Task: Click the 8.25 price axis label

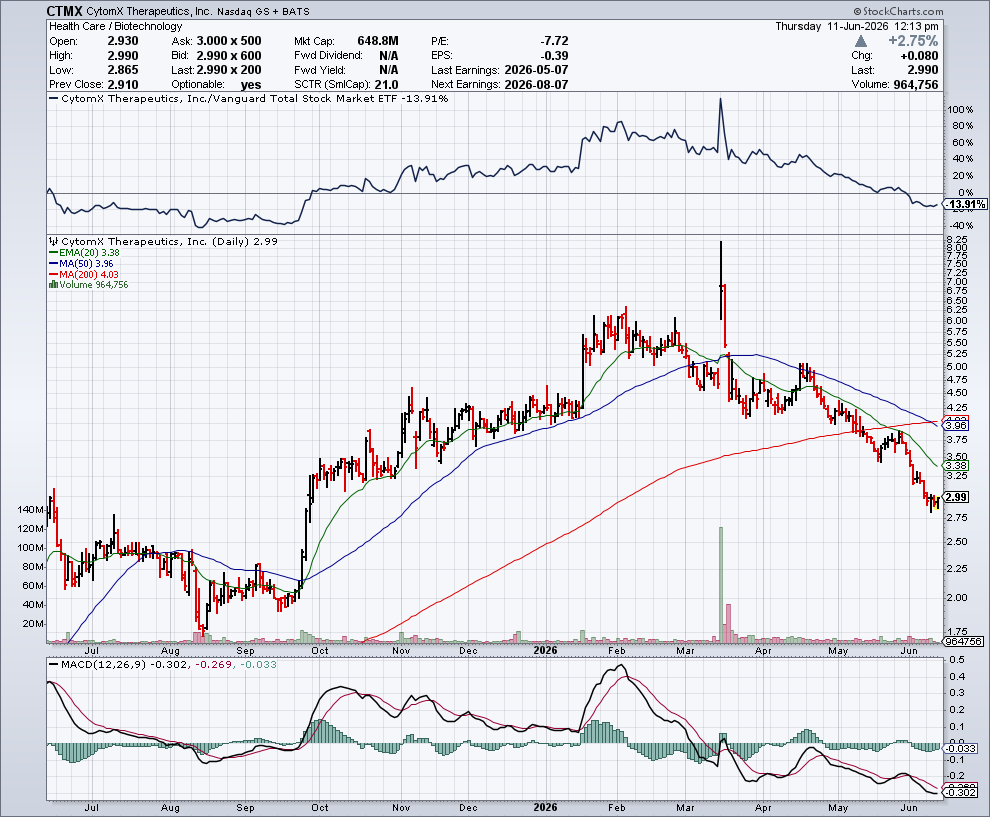Action: [957, 240]
